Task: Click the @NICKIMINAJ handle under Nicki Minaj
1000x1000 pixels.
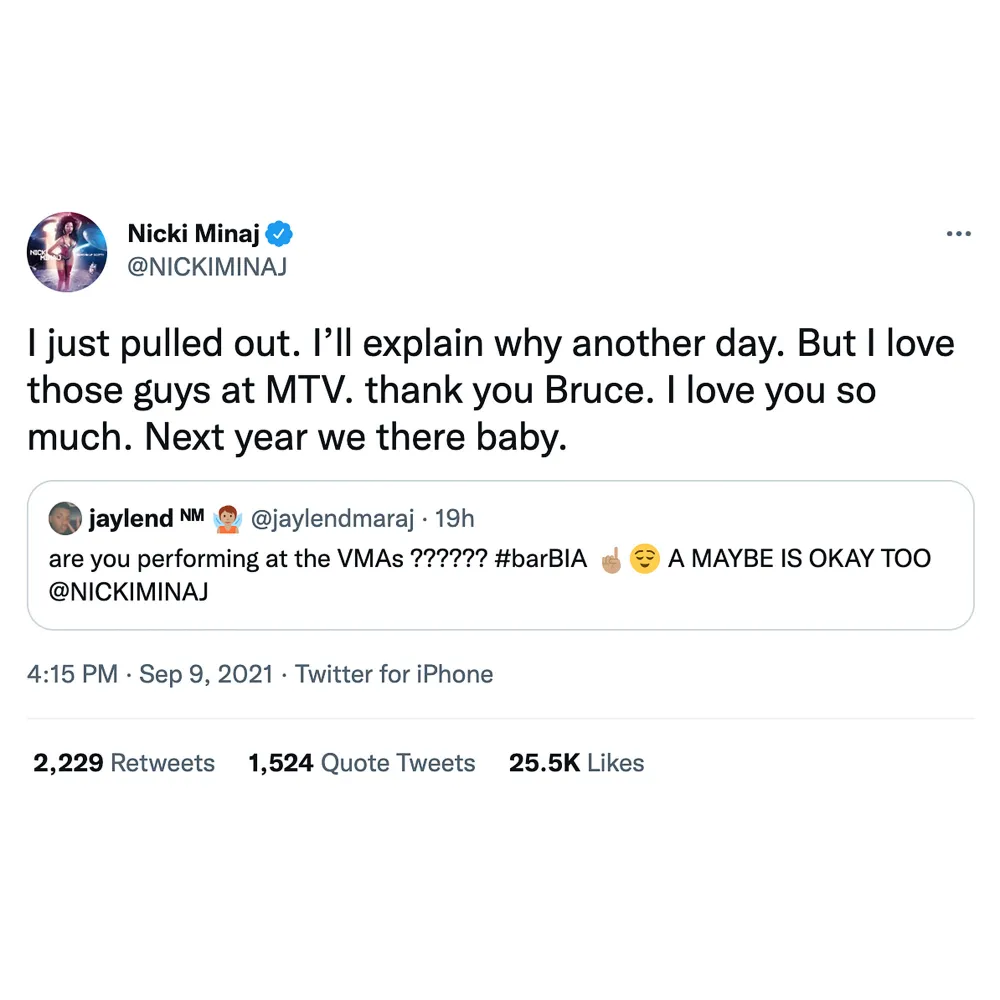Action: (208, 267)
